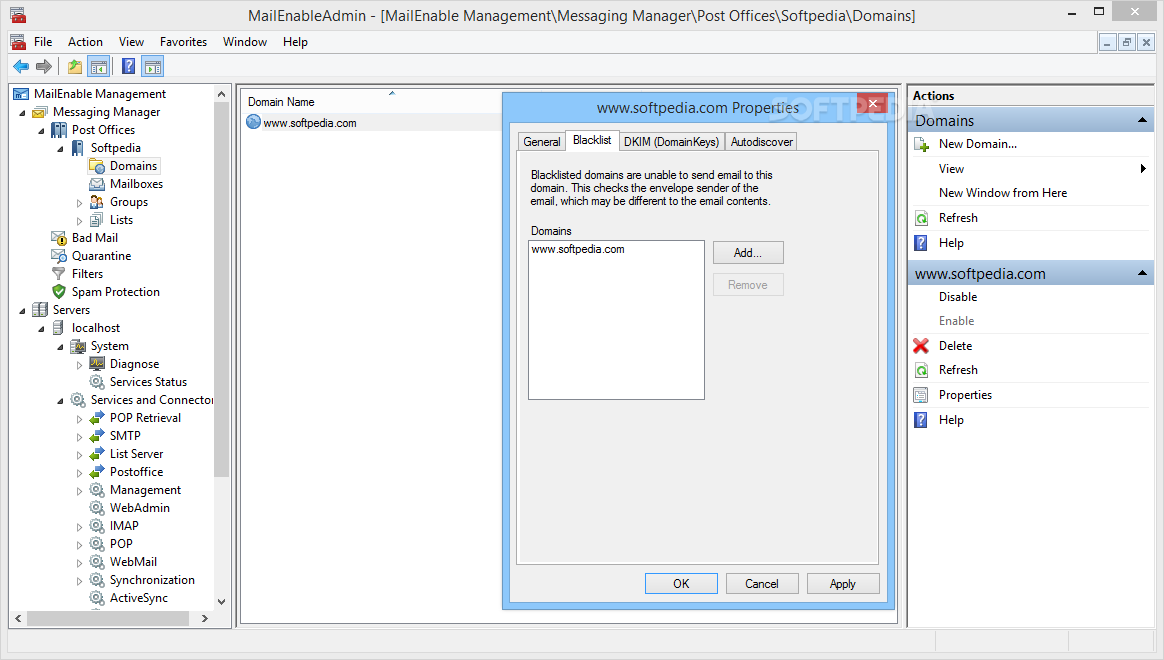The width and height of the screenshot is (1164, 660).
Task: Select the Diagnose node
Action: [134, 364]
